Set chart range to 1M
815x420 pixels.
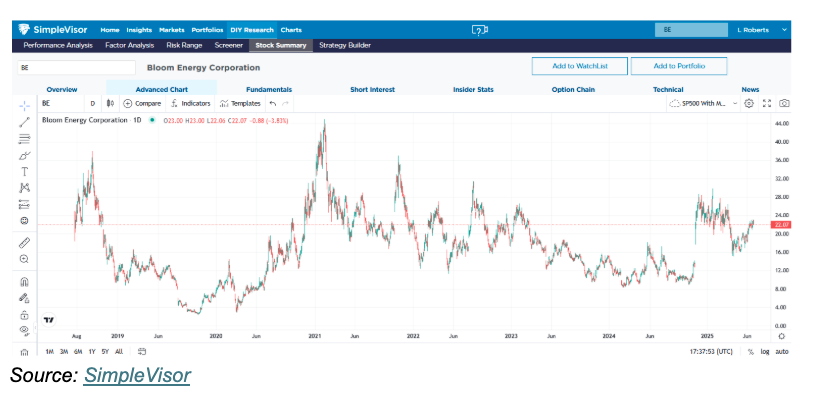49,352
